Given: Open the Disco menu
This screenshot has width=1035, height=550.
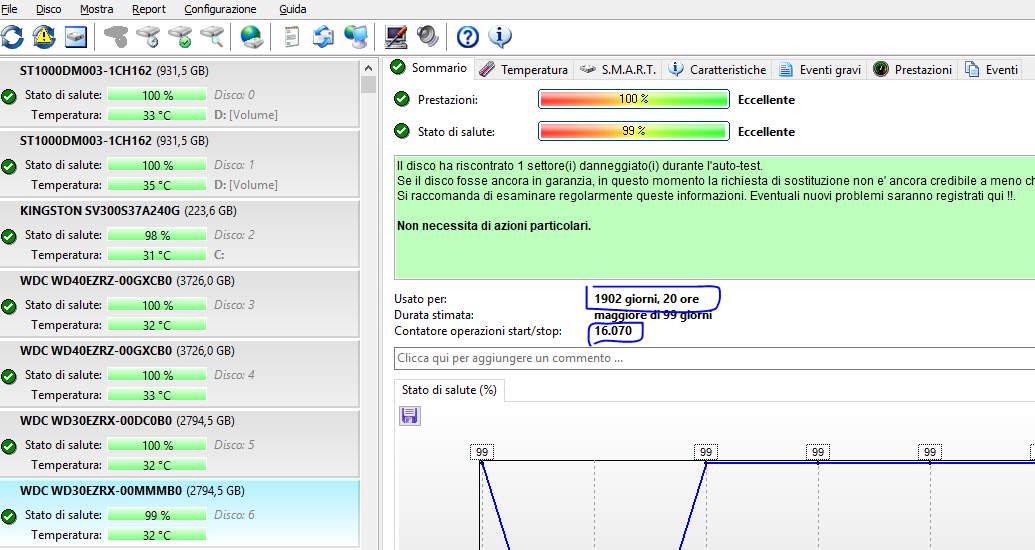Looking at the screenshot, I should (x=48, y=9).
